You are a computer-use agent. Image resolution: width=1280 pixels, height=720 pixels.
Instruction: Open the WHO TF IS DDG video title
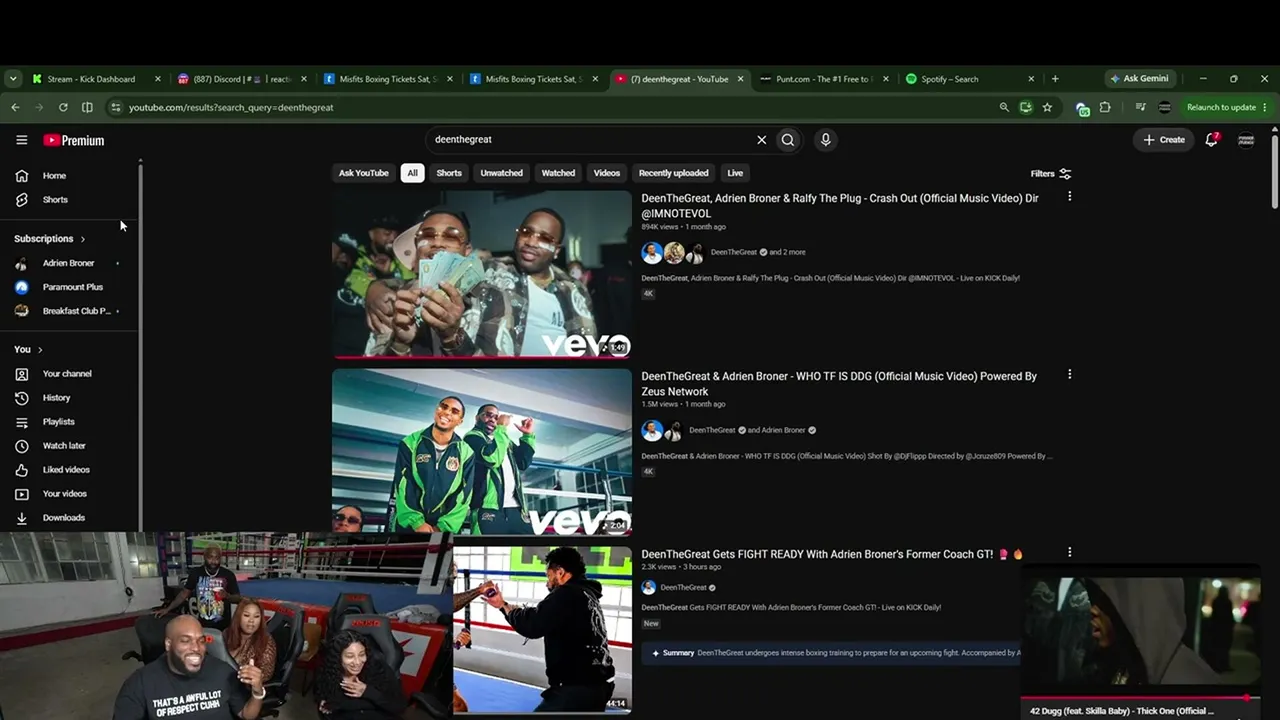(839, 384)
